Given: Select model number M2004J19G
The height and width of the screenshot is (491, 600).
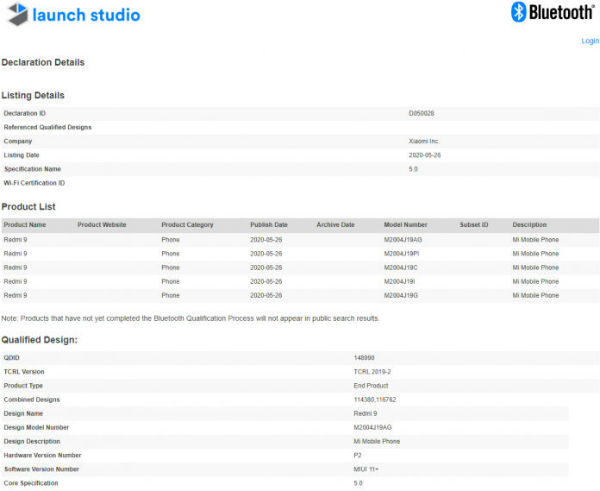Looking at the screenshot, I should click(401, 295).
